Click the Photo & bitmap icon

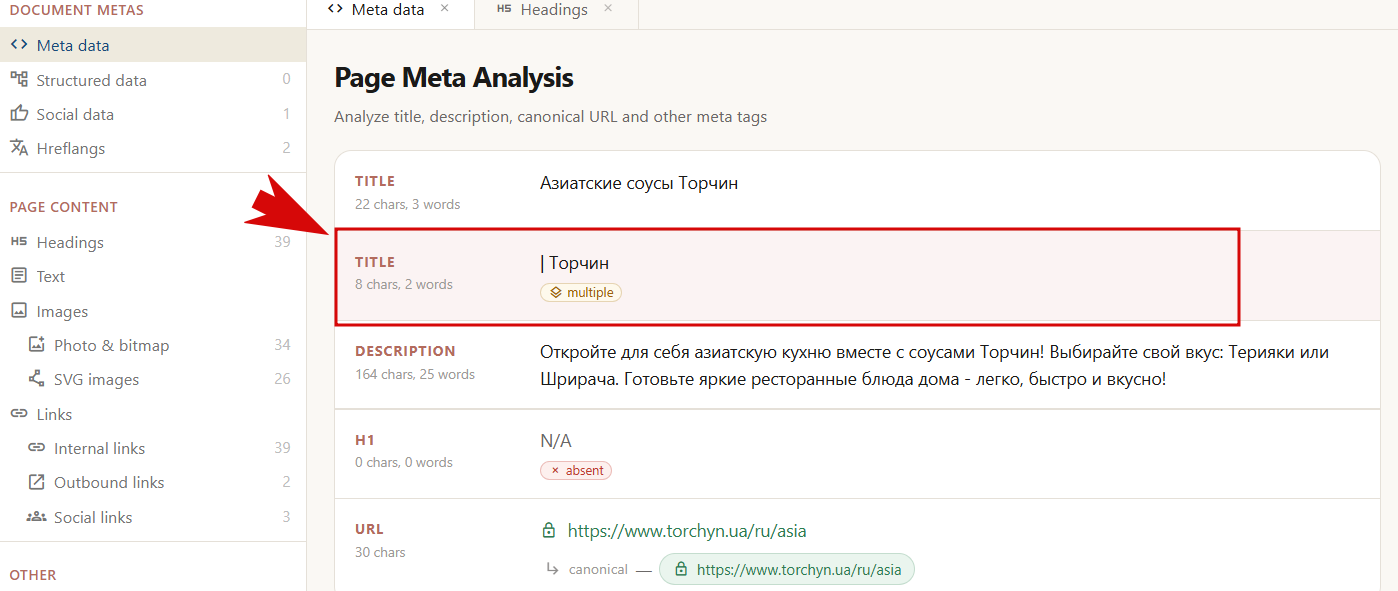[37, 345]
